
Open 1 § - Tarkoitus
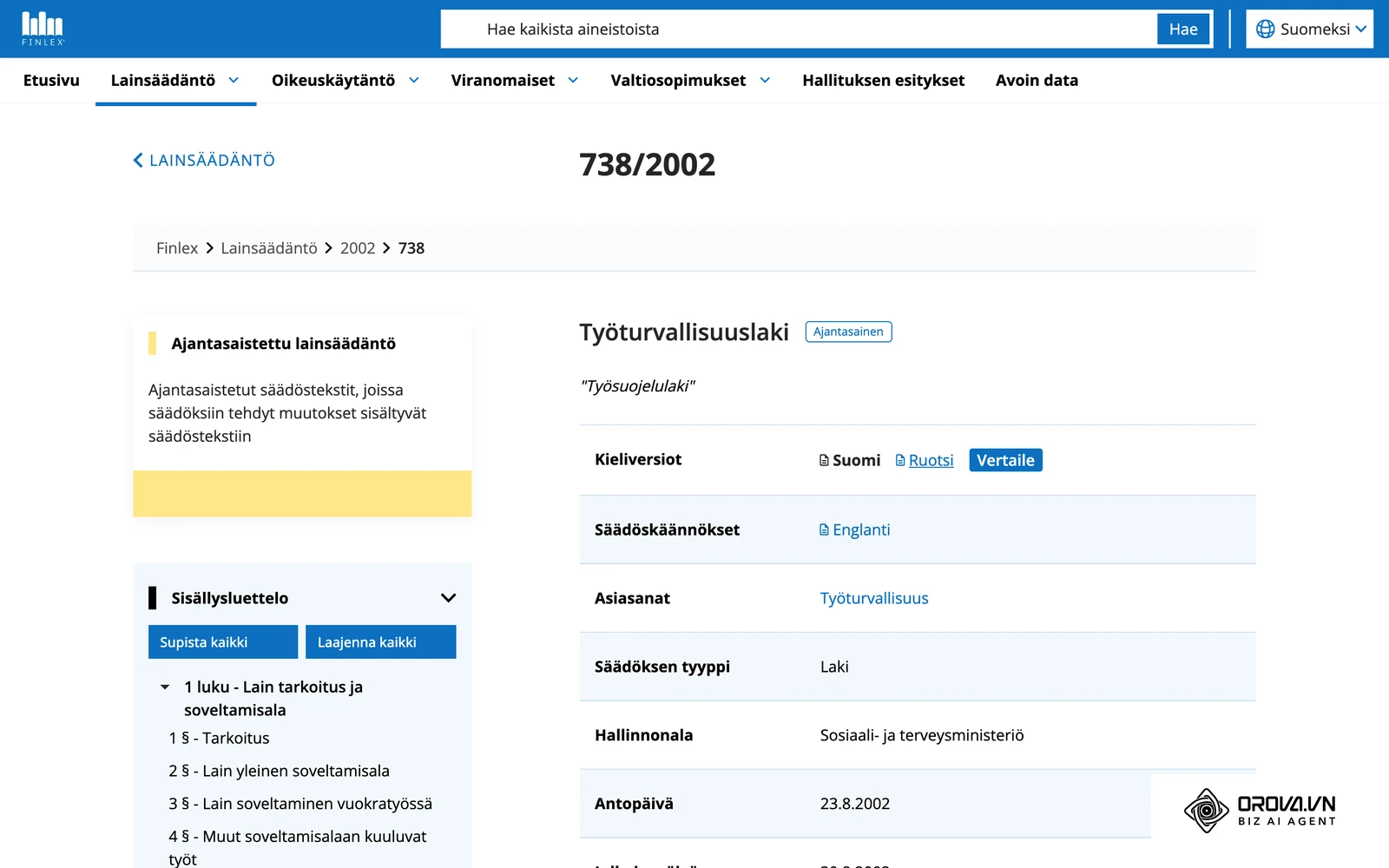(x=219, y=738)
